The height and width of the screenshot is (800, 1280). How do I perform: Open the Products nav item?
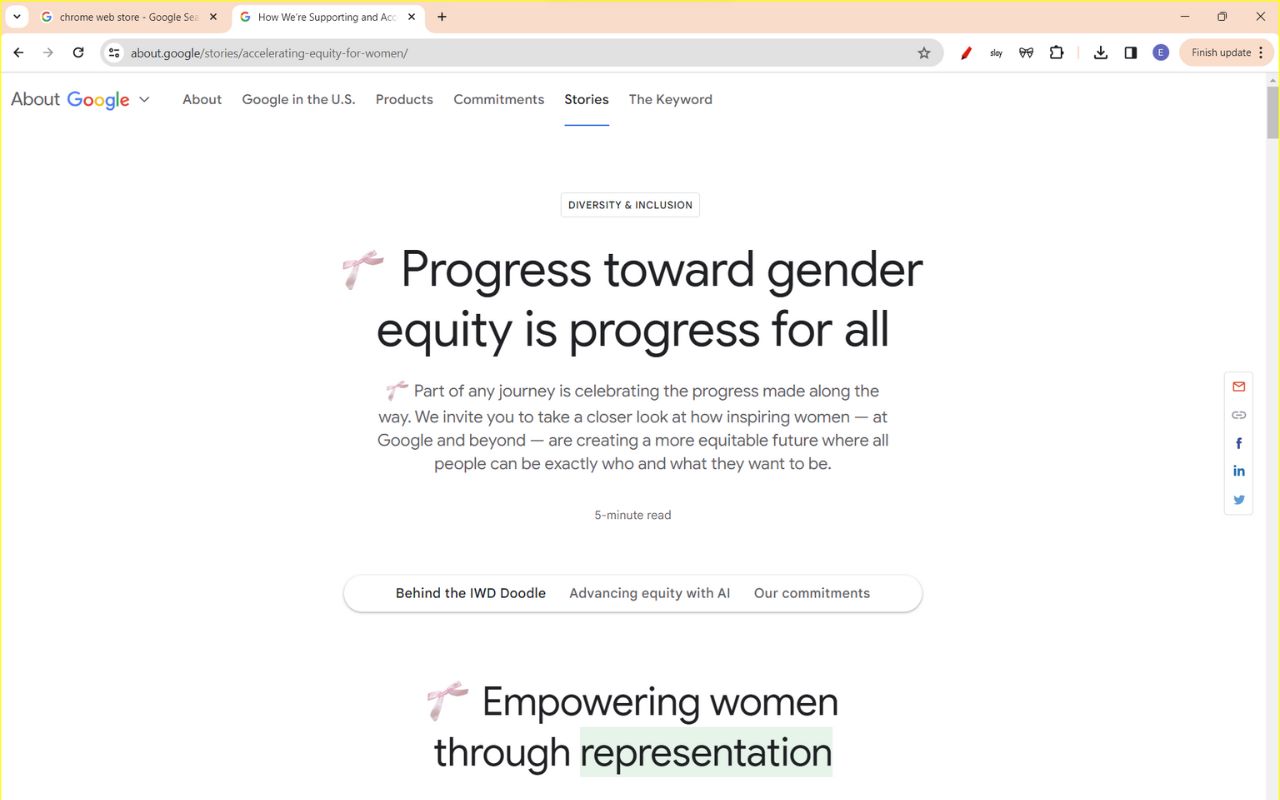pos(404,99)
